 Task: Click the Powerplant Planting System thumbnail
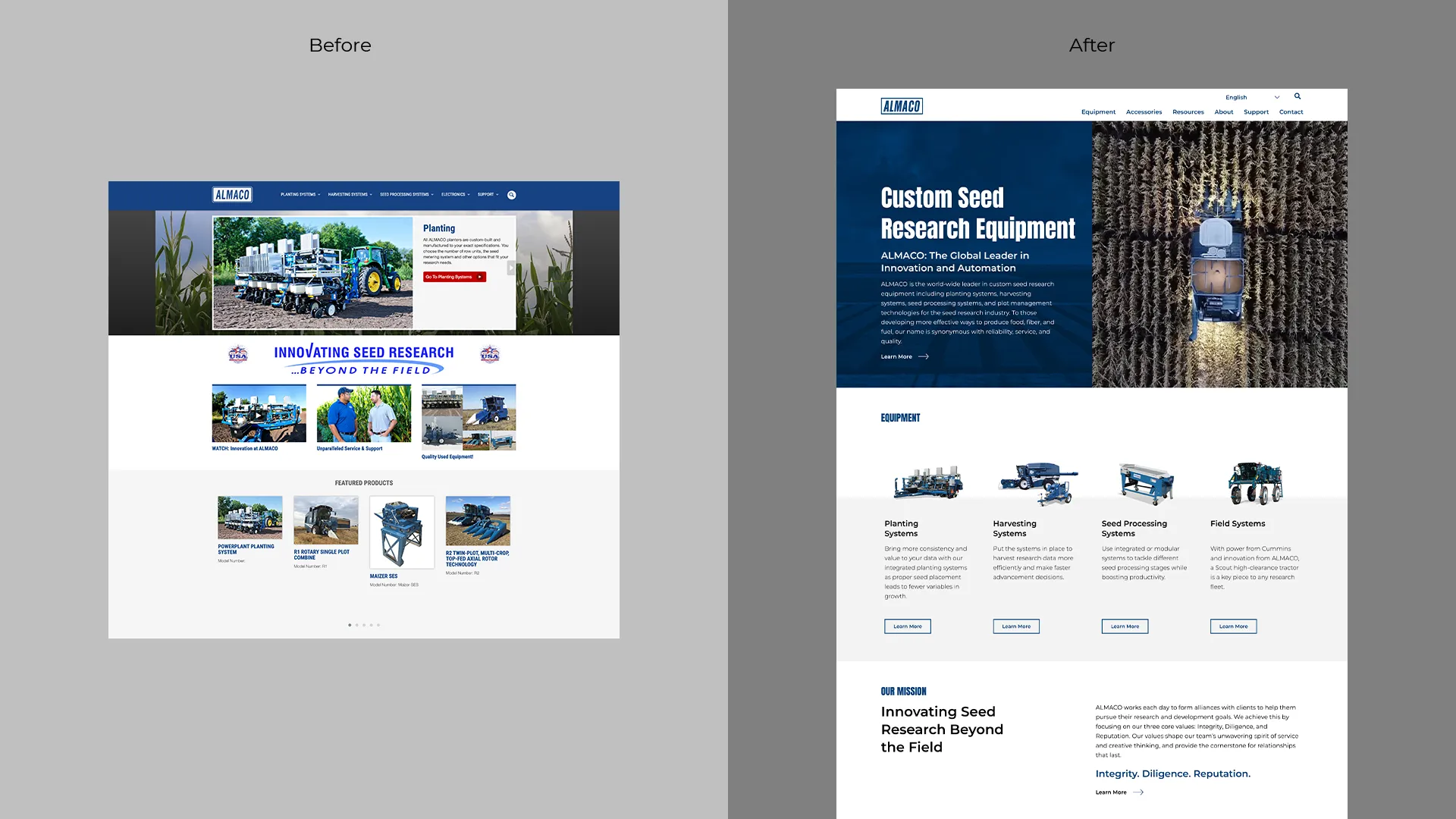[x=249, y=517]
